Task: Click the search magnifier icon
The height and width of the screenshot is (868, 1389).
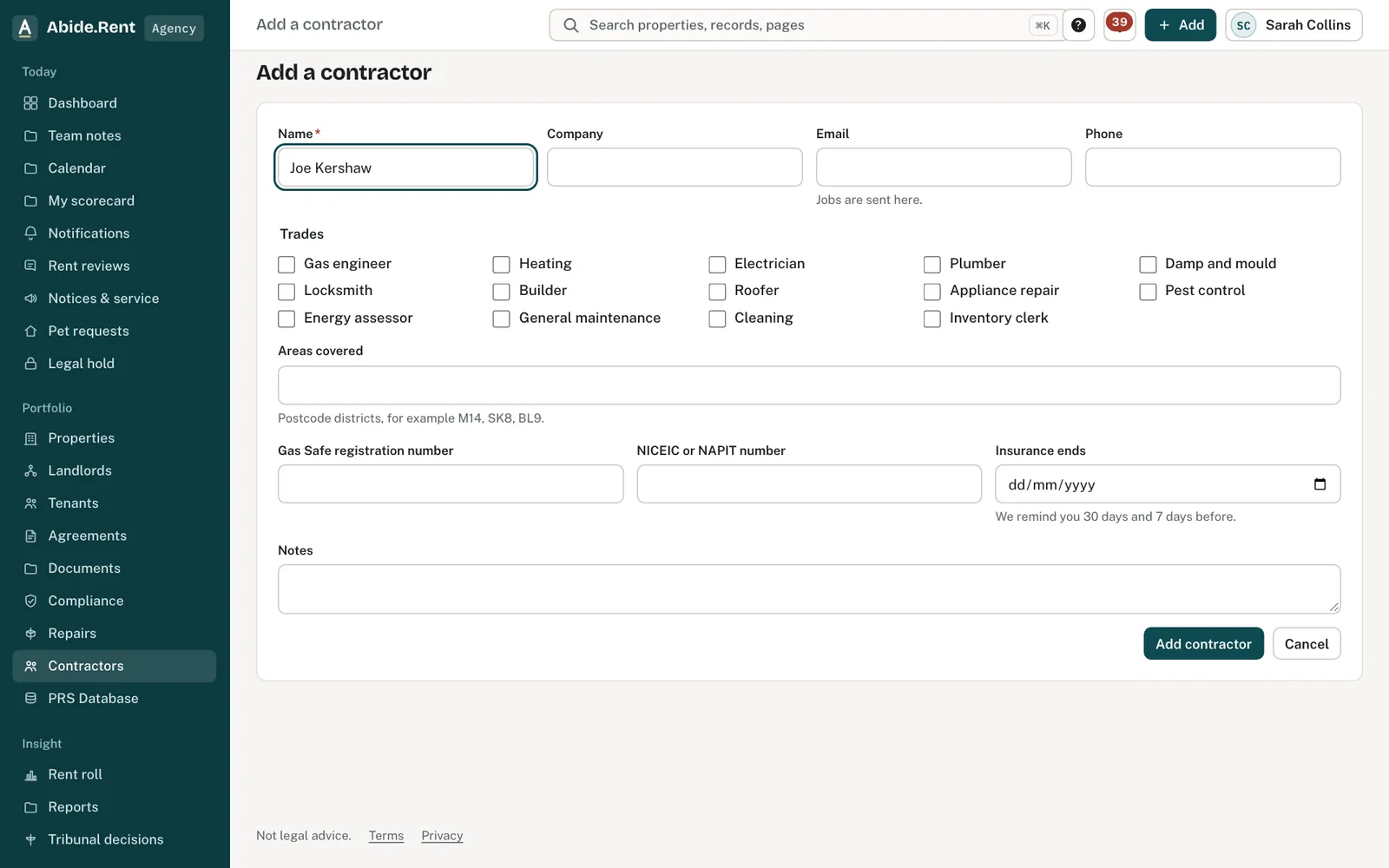Action: coord(571,25)
